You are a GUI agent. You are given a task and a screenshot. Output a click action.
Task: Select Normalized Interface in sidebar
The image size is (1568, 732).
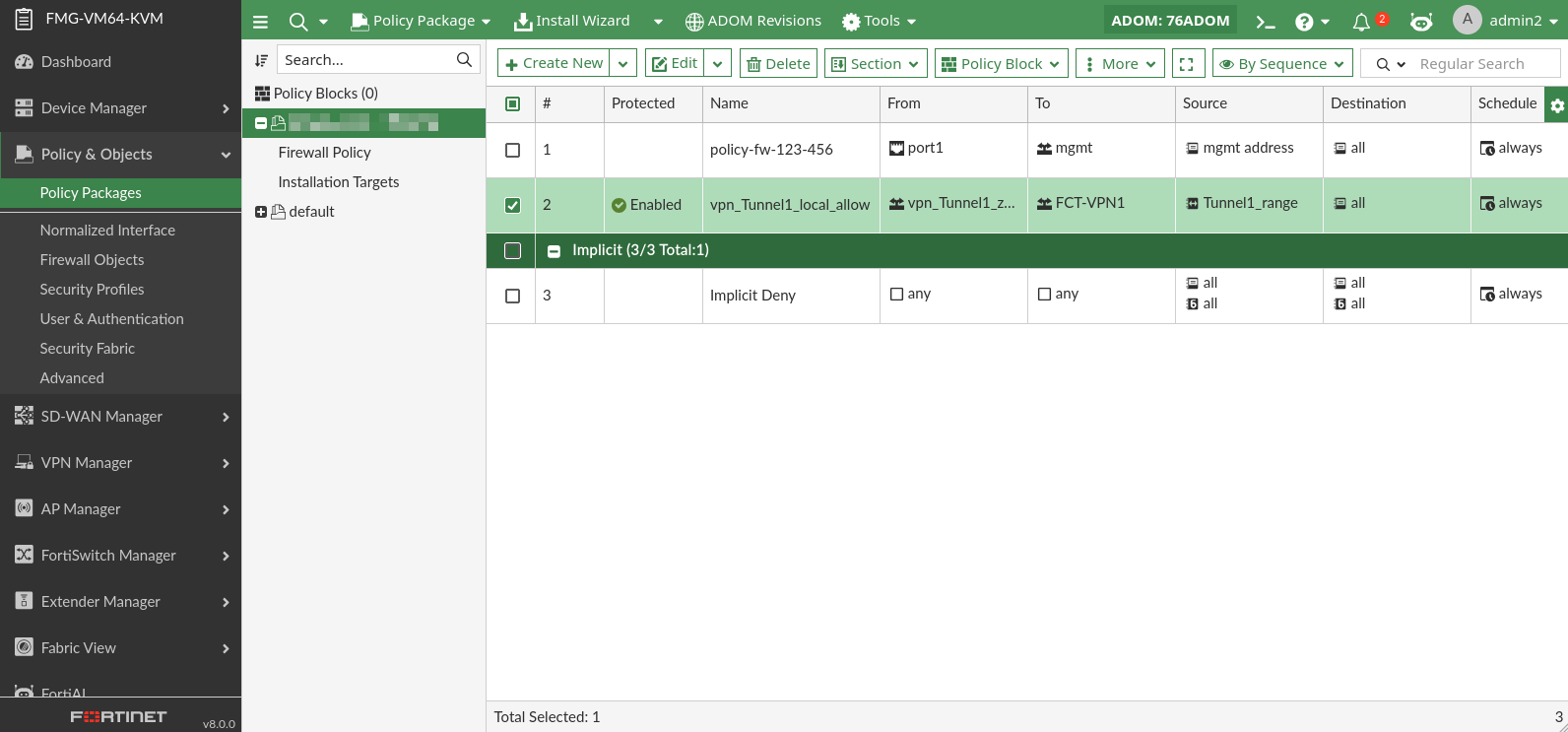(x=107, y=231)
